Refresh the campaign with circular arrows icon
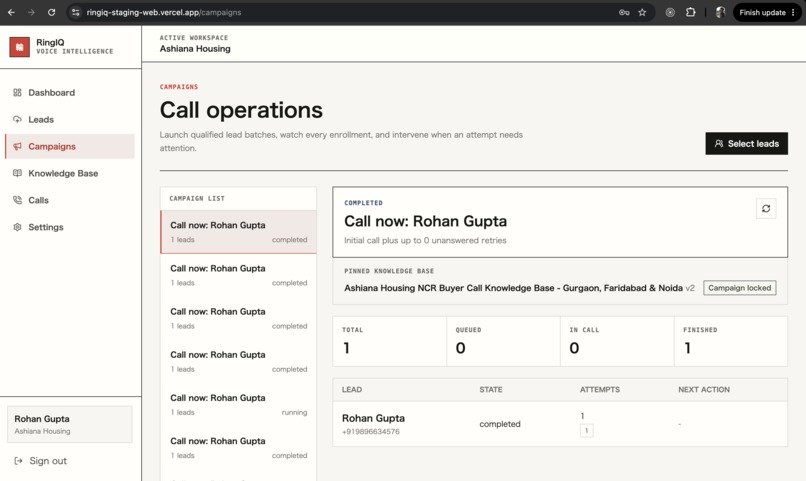 pos(766,209)
